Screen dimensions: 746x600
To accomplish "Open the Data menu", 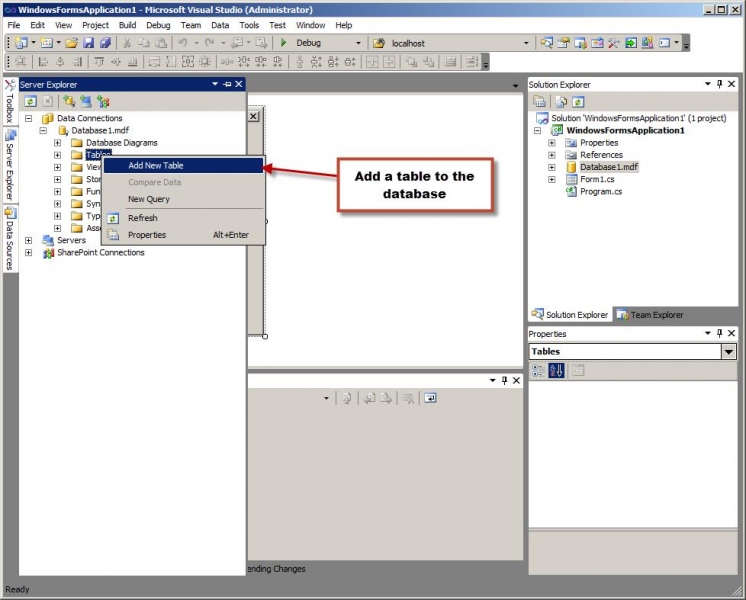I will (220, 25).
